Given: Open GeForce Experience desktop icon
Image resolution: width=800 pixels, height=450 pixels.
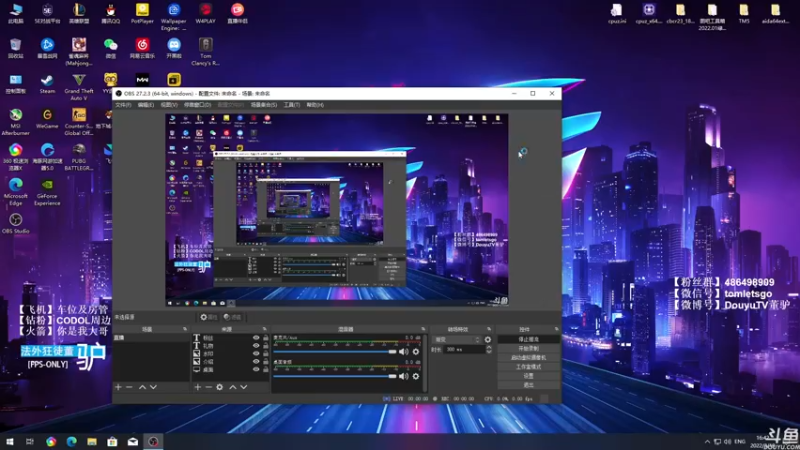Looking at the screenshot, I should pyautogui.click(x=47, y=192).
